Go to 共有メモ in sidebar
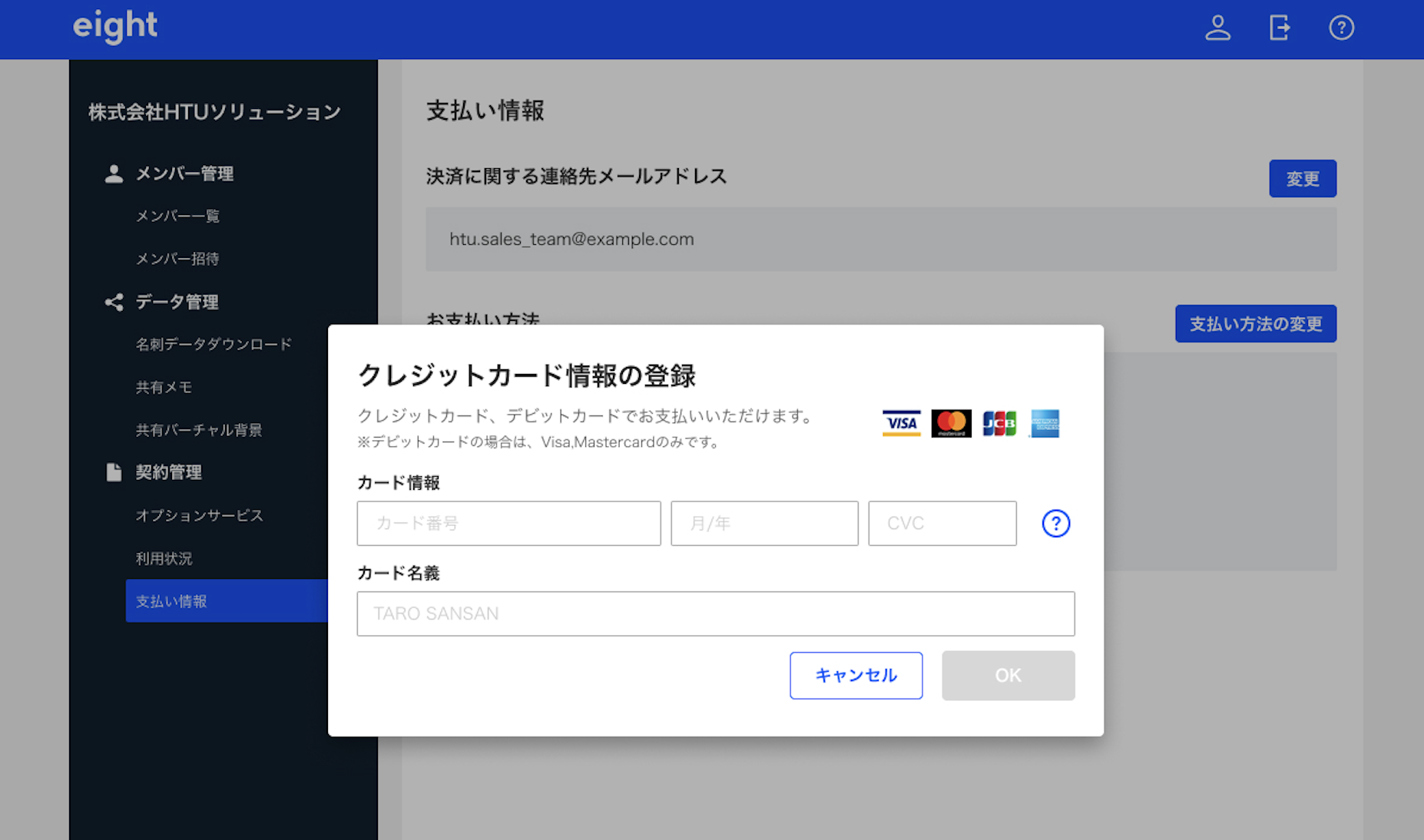 pos(164,388)
